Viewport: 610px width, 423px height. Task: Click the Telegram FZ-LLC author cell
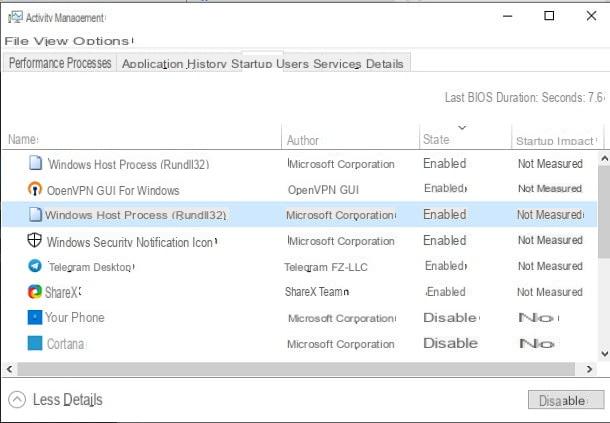tap(326, 267)
